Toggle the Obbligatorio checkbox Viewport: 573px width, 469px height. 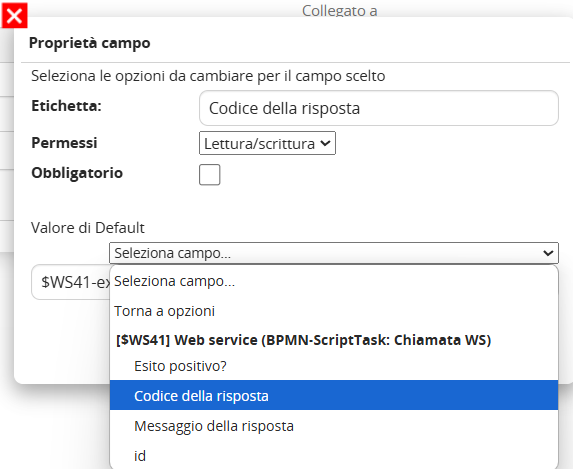coord(209,175)
